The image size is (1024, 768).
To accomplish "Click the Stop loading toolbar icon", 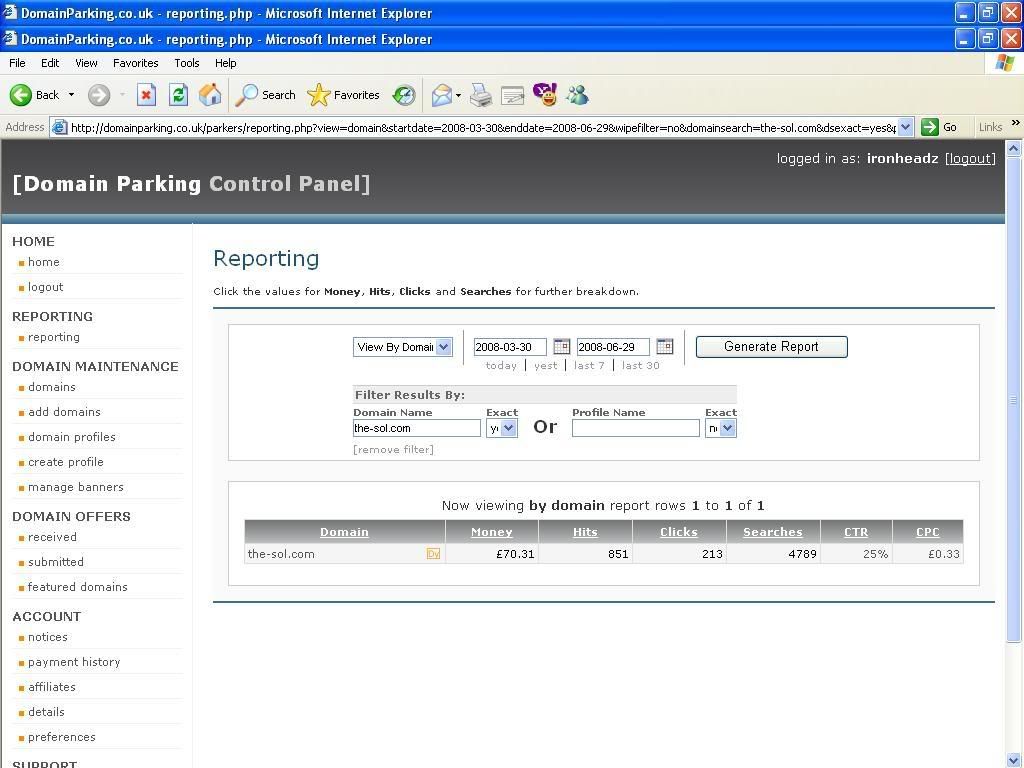I will pos(146,95).
